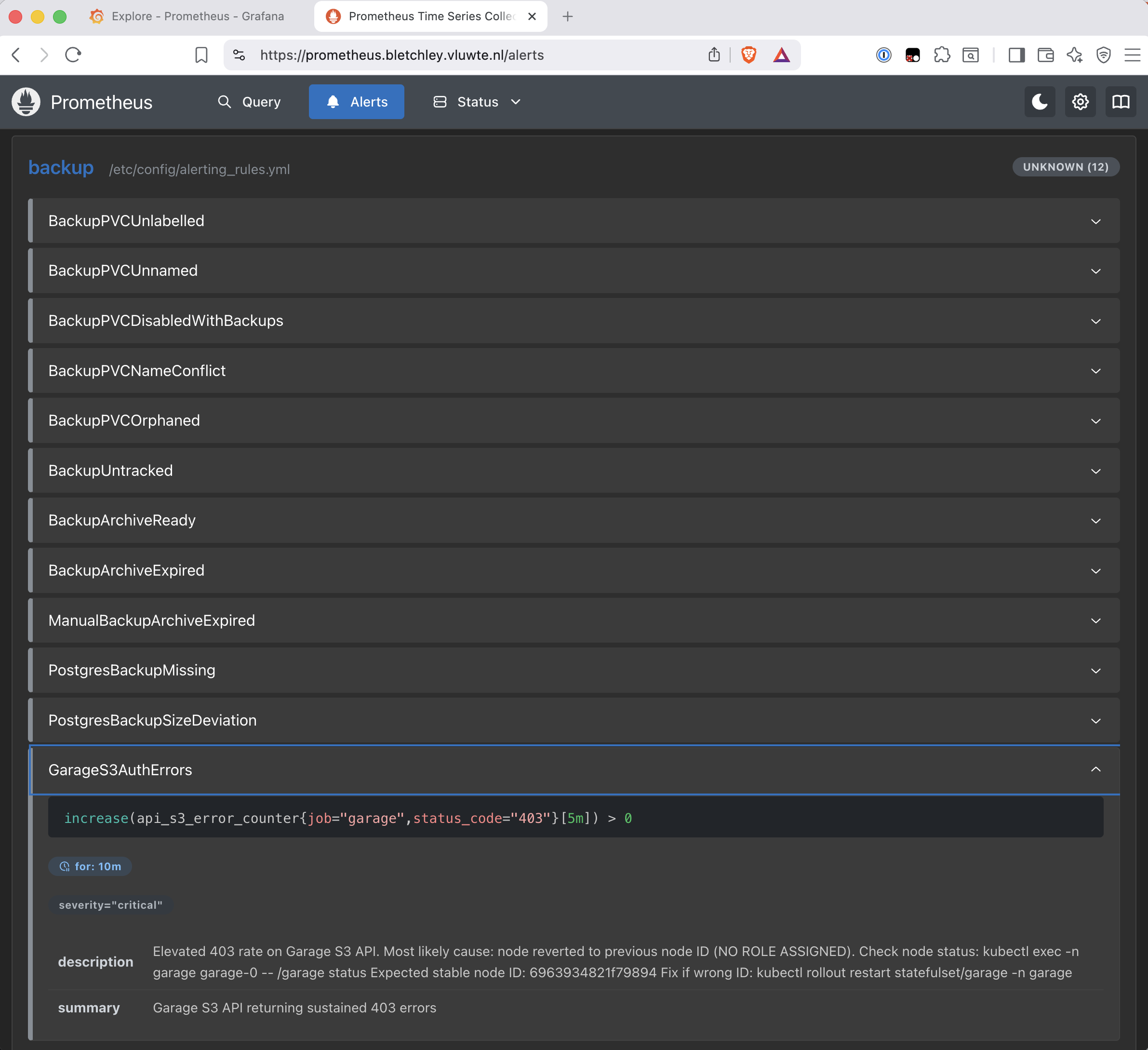
Task: Close the Prometheus Time Series tab
Action: 532,16
